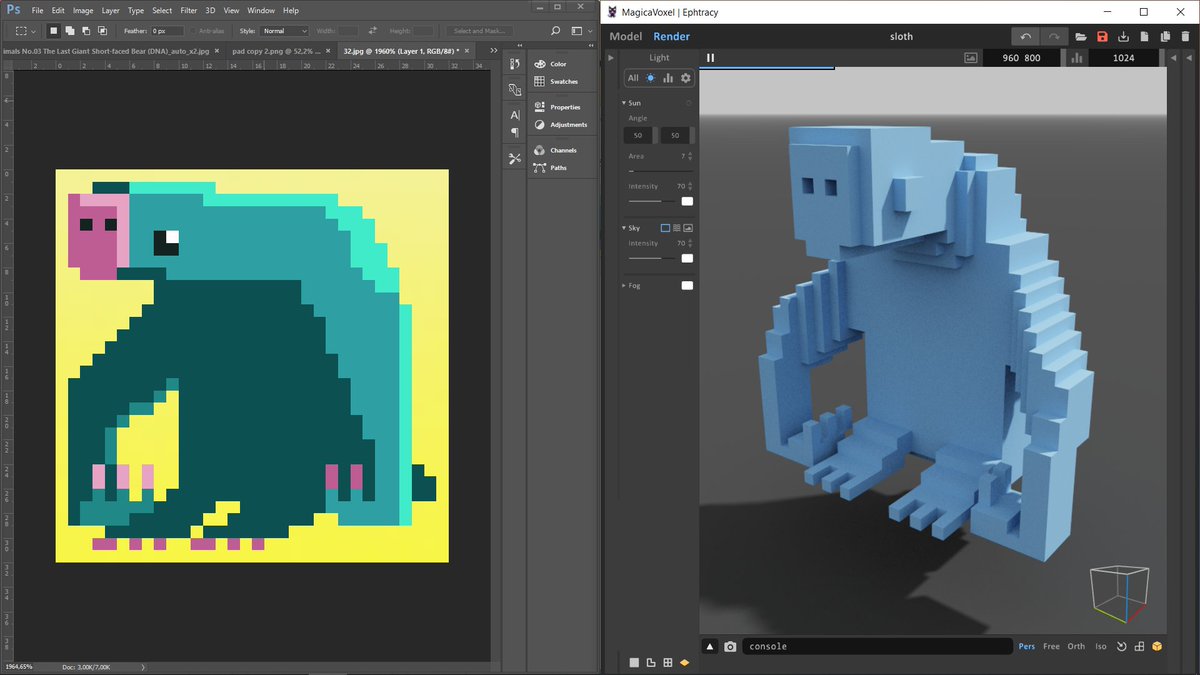Choose Intersect with selection mode icon

point(104,31)
